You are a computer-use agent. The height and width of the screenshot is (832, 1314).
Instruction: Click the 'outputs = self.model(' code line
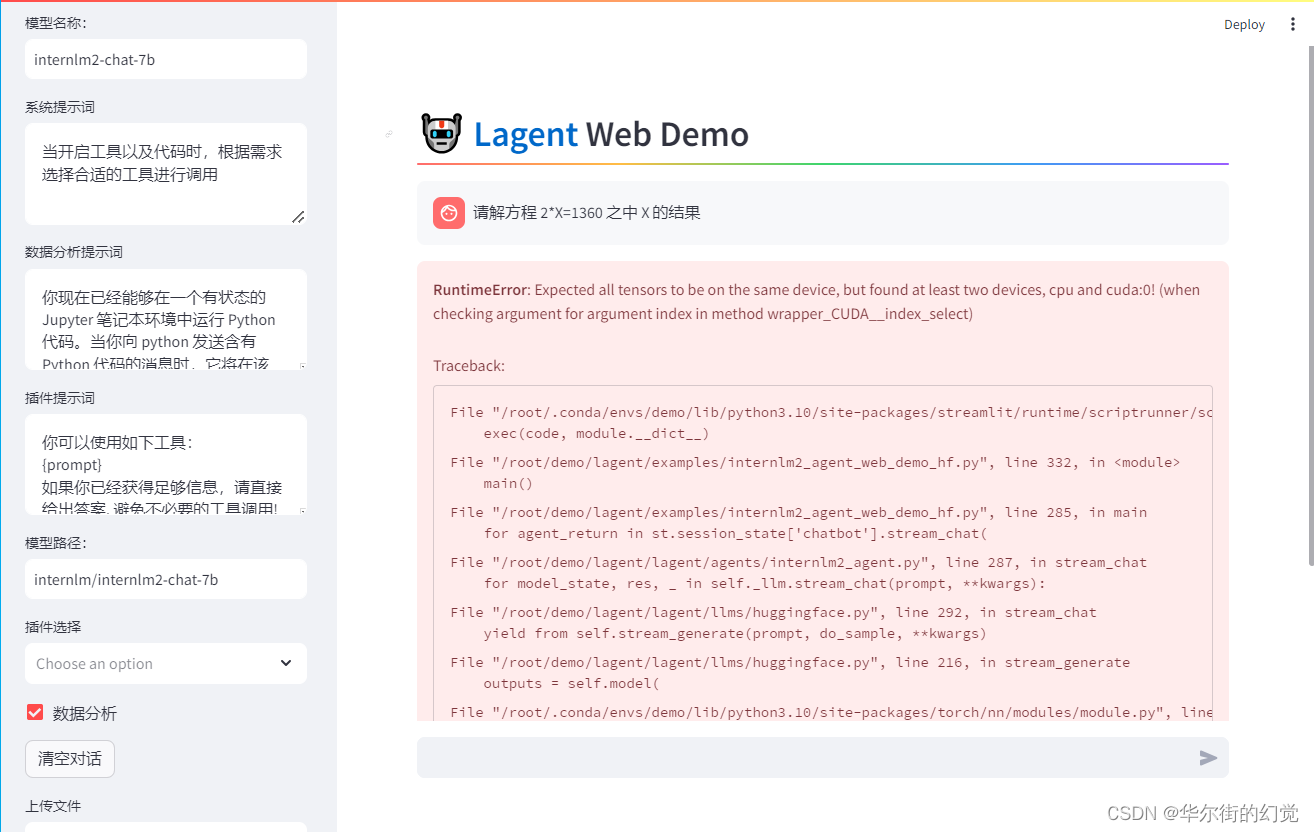(571, 684)
